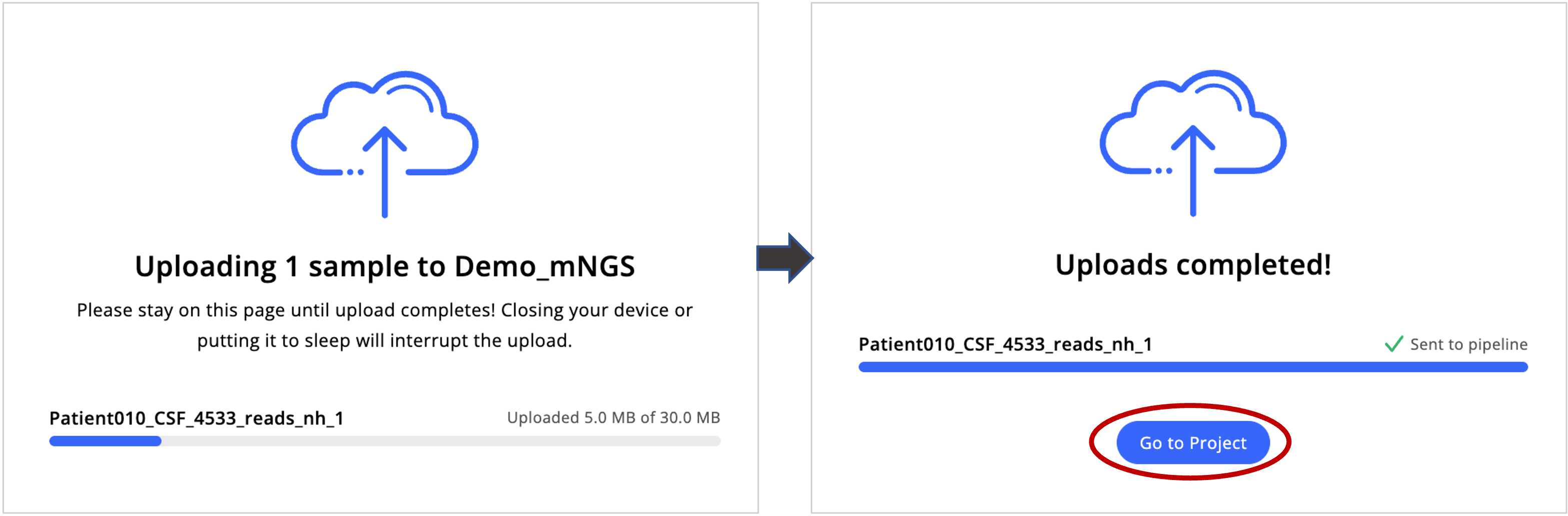Screen dimensions: 1568x516
Task: Click the Uploaded 5.0 MB of 30.0 MB status
Action: tap(614, 417)
